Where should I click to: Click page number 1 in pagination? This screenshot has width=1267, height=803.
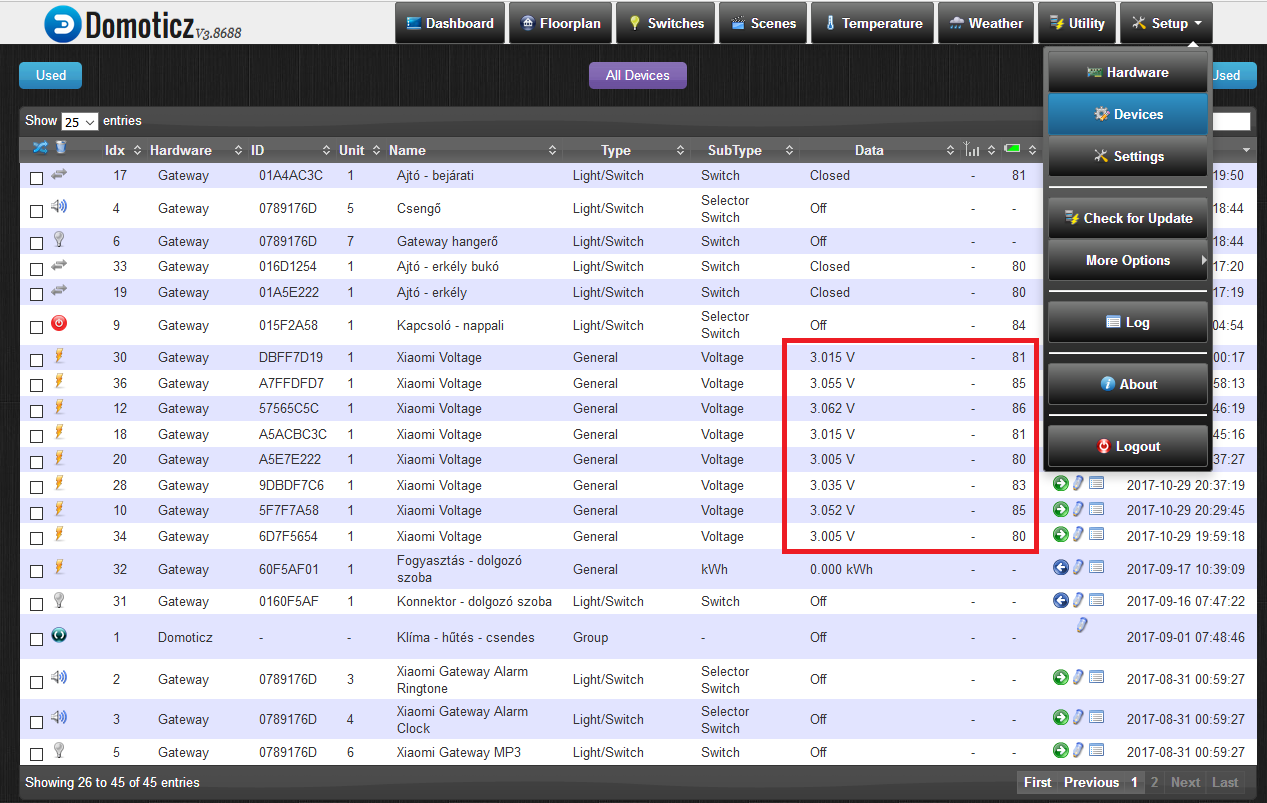(1134, 782)
